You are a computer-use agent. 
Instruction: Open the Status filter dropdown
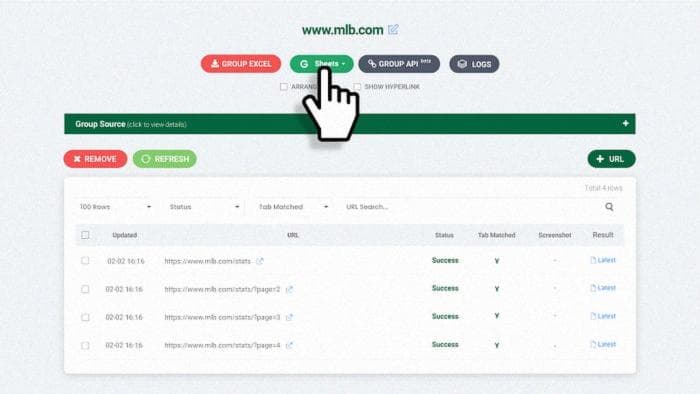[204, 207]
